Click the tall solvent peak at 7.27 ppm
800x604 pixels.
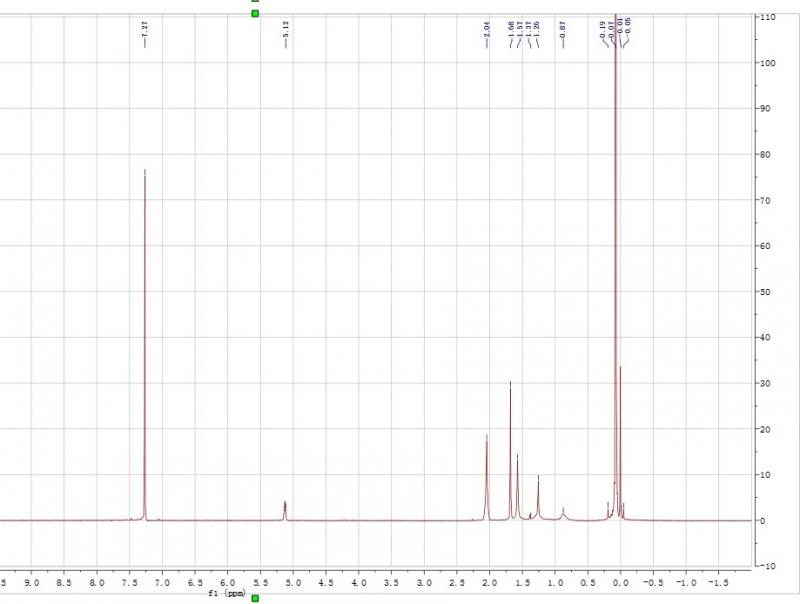click(145, 345)
